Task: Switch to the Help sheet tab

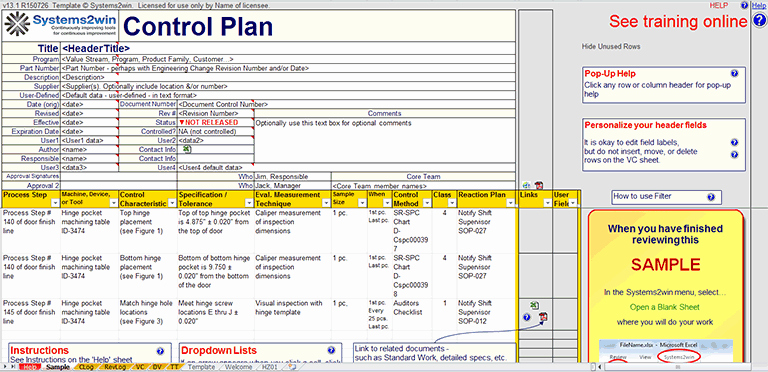Action: point(31,367)
